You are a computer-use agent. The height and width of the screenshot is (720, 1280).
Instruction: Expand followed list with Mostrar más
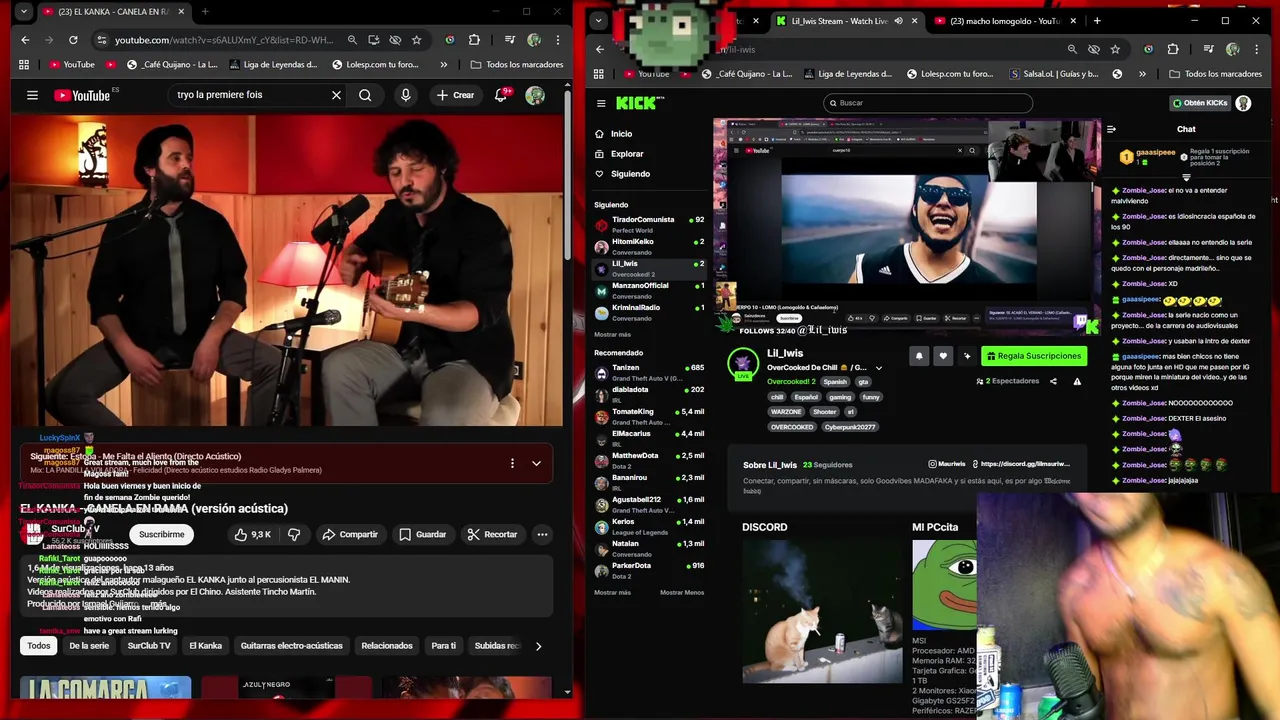pyautogui.click(x=612, y=334)
